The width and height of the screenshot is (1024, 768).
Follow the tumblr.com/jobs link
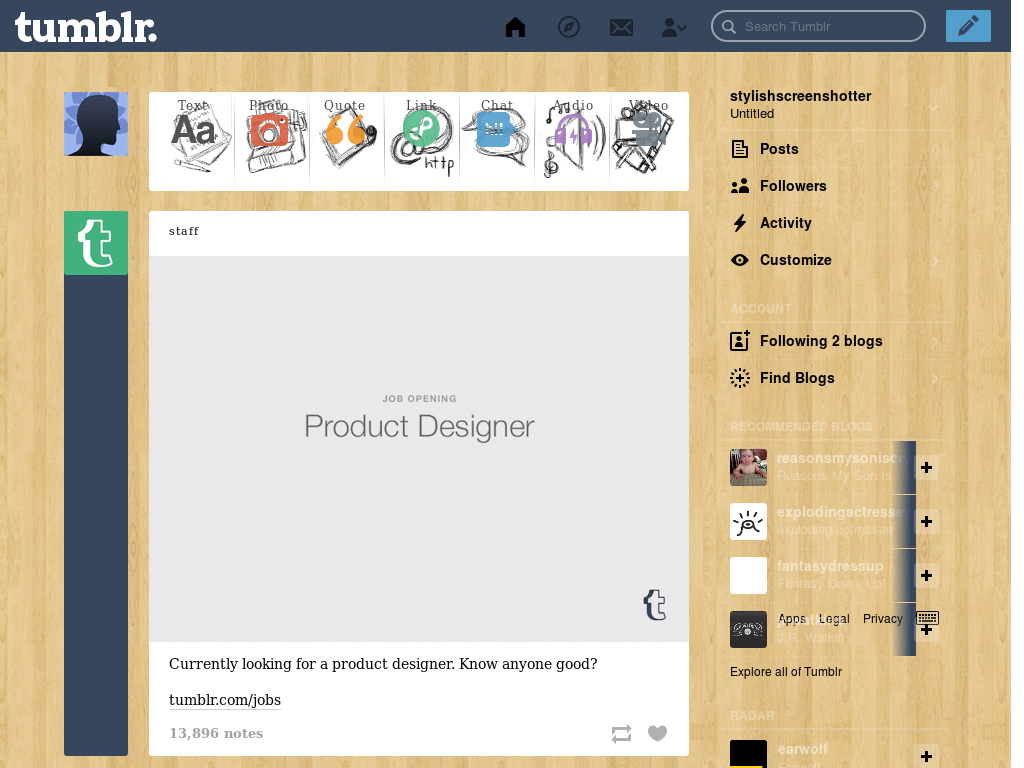(225, 700)
